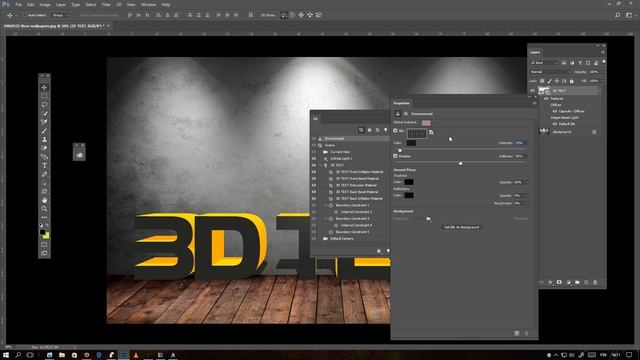Toggle visibility of 3D TEXT Back Bevel Material
640x360 pixels.
click(x=314, y=192)
